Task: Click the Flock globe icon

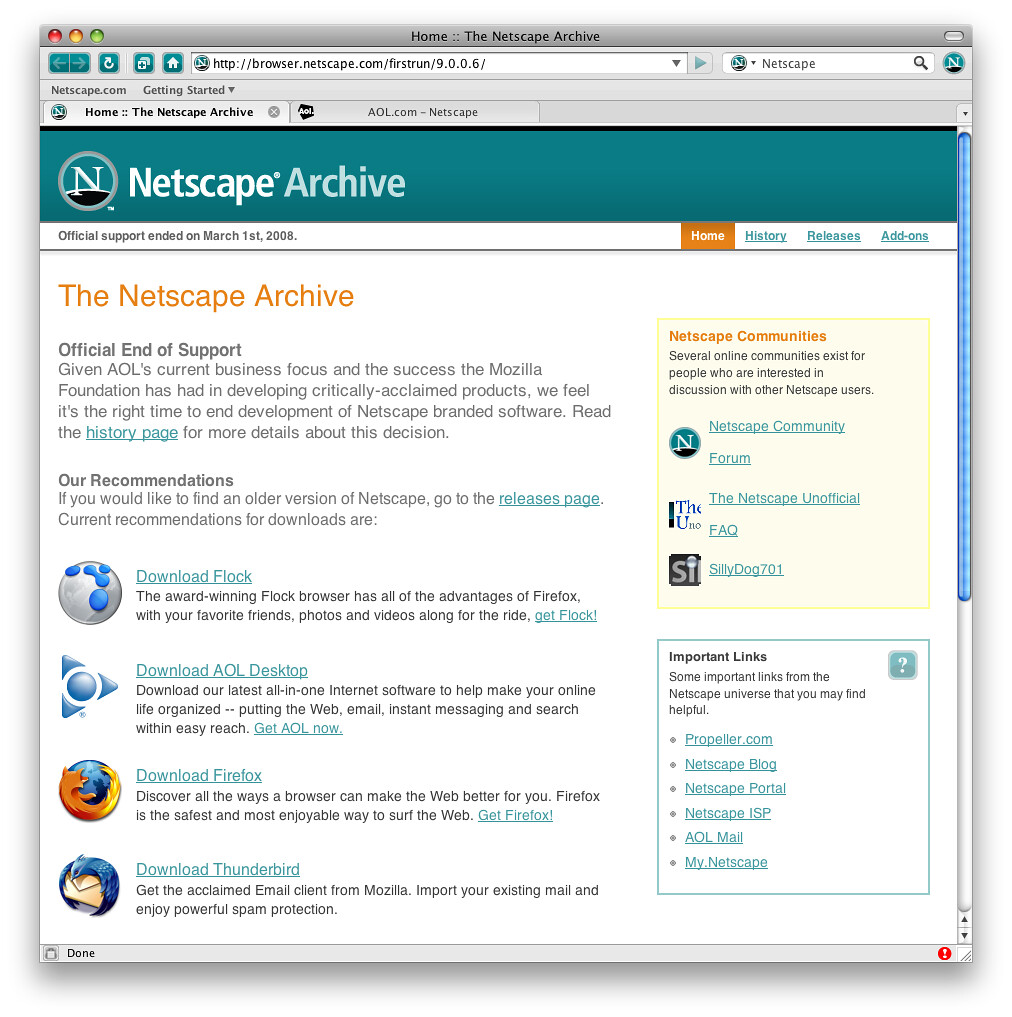Action: 89,592
